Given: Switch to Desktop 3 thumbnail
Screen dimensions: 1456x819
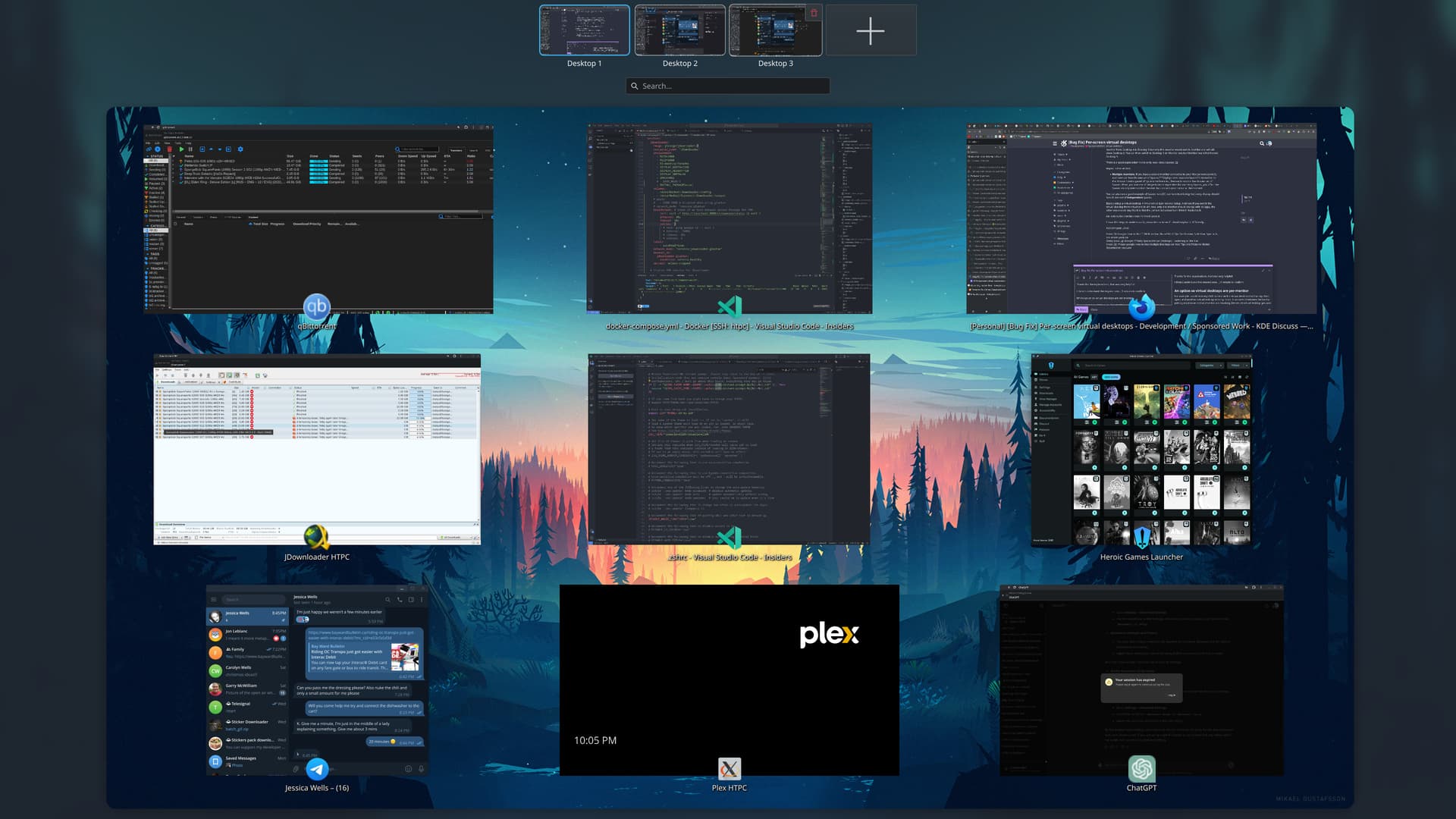Looking at the screenshot, I should pos(770,34).
